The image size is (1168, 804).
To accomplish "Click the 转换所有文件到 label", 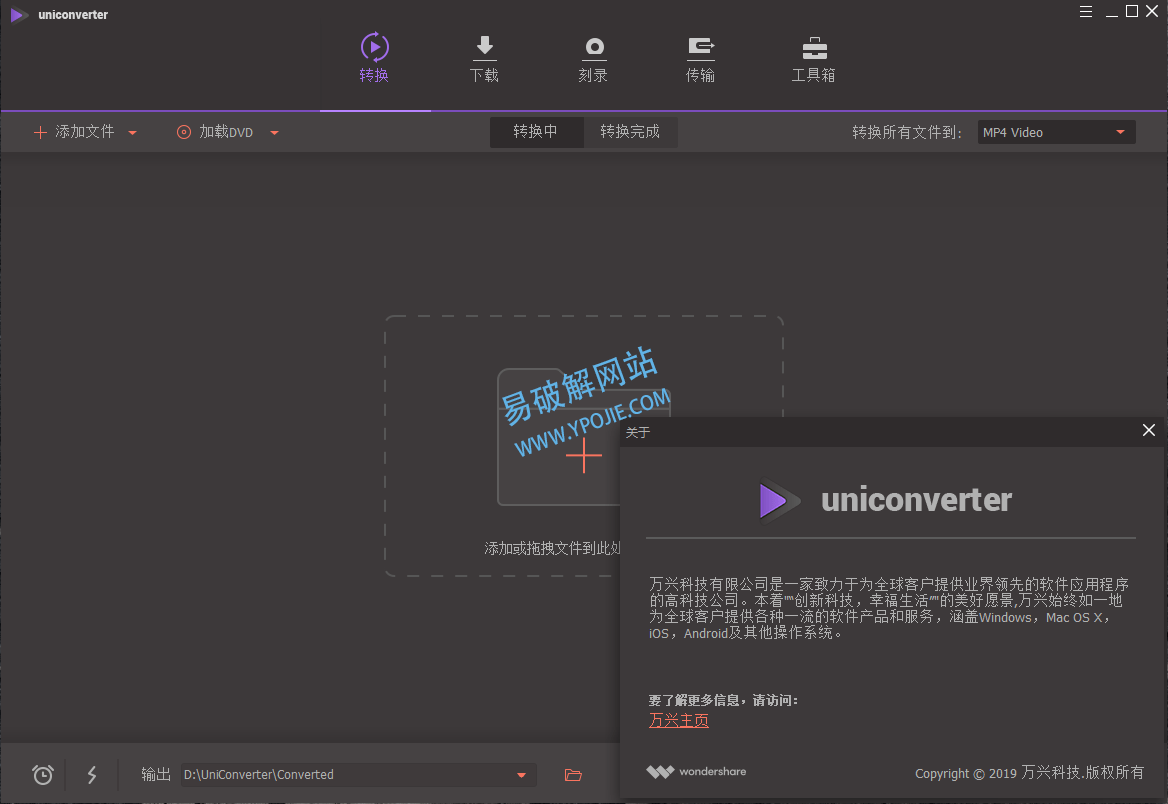I will pos(907,132).
